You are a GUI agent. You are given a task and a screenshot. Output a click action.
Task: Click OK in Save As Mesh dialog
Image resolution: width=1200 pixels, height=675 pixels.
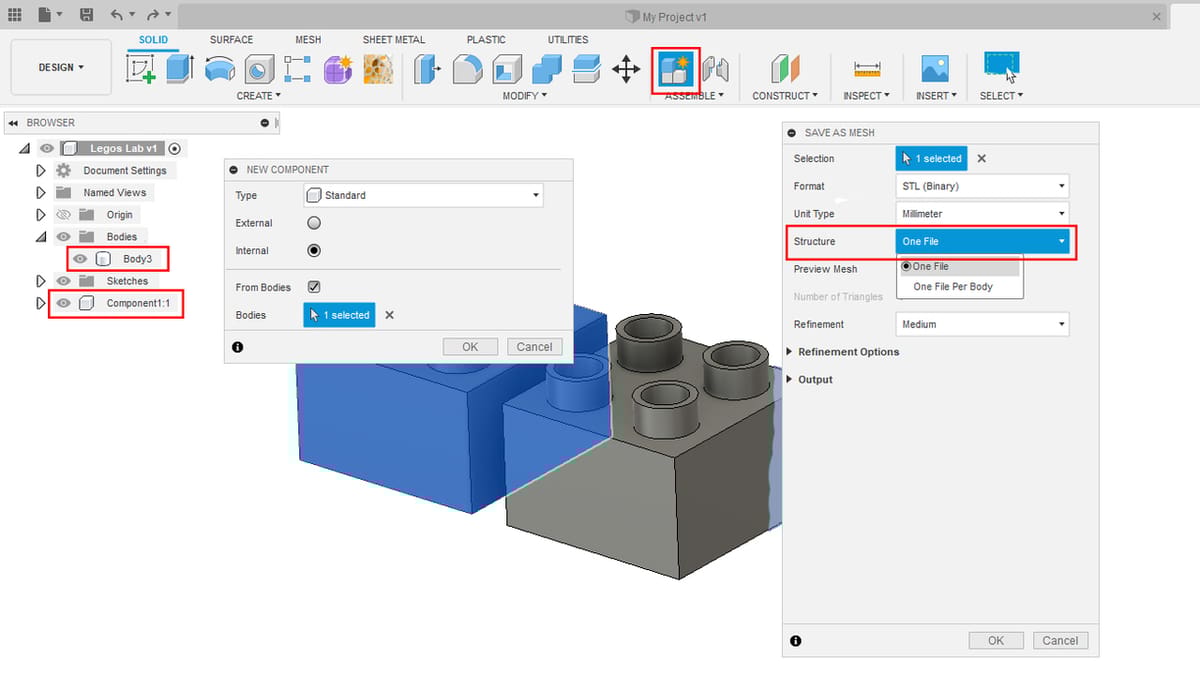click(x=996, y=641)
